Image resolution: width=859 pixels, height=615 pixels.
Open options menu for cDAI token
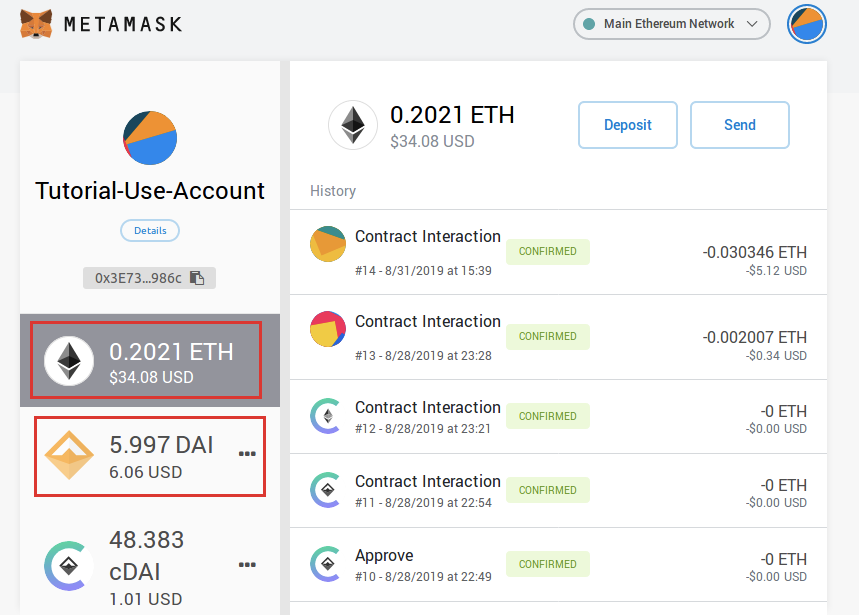pos(247,565)
